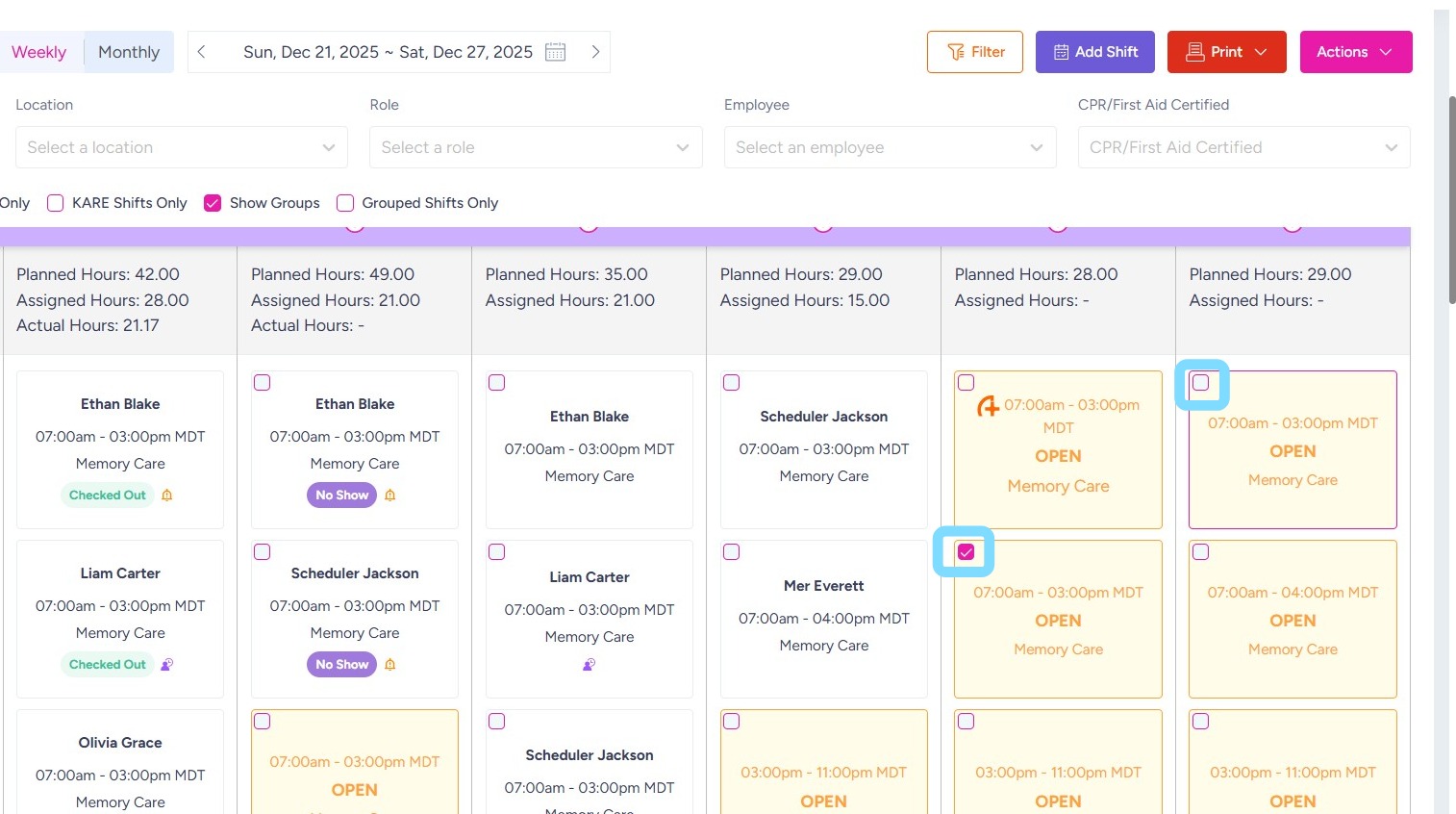Click the orange KARE icon on open shift
The width and height of the screenshot is (1456, 814).
click(x=988, y=407)
